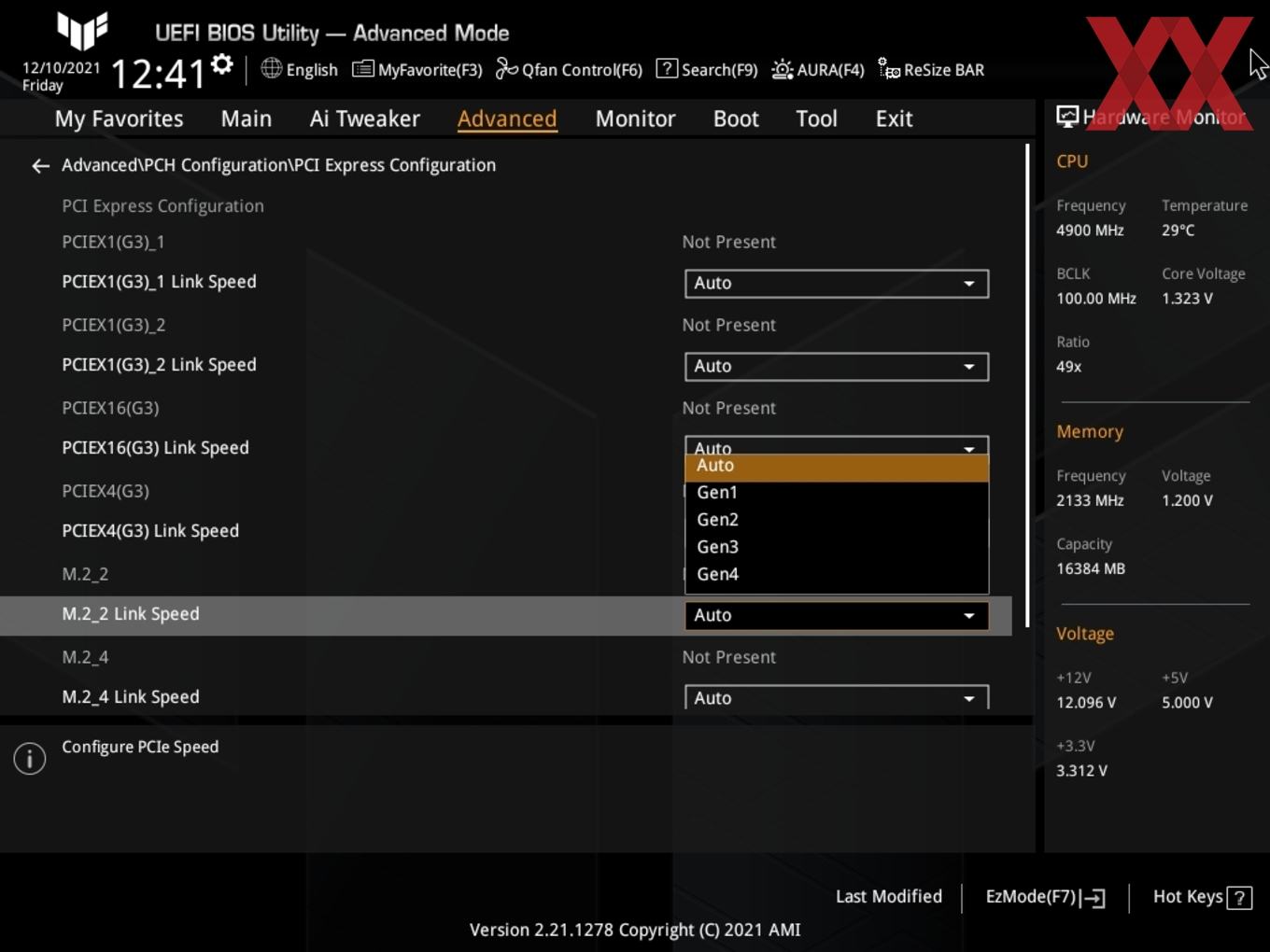This screenshot has width=1270, height=952.
Task: Choose Gen3 from the link speed list
Action: pyautogui.click(x=837, y=546)
